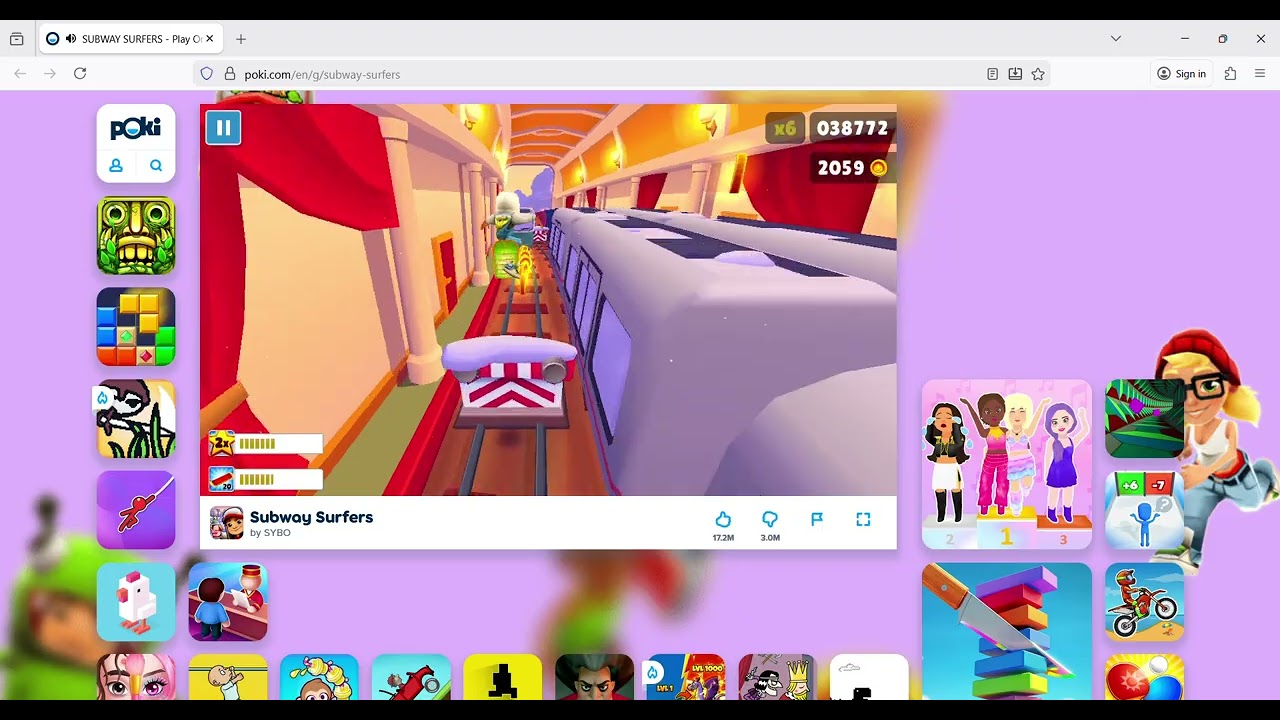Open the sketched king game thumbnail

(x=778, y=677)
